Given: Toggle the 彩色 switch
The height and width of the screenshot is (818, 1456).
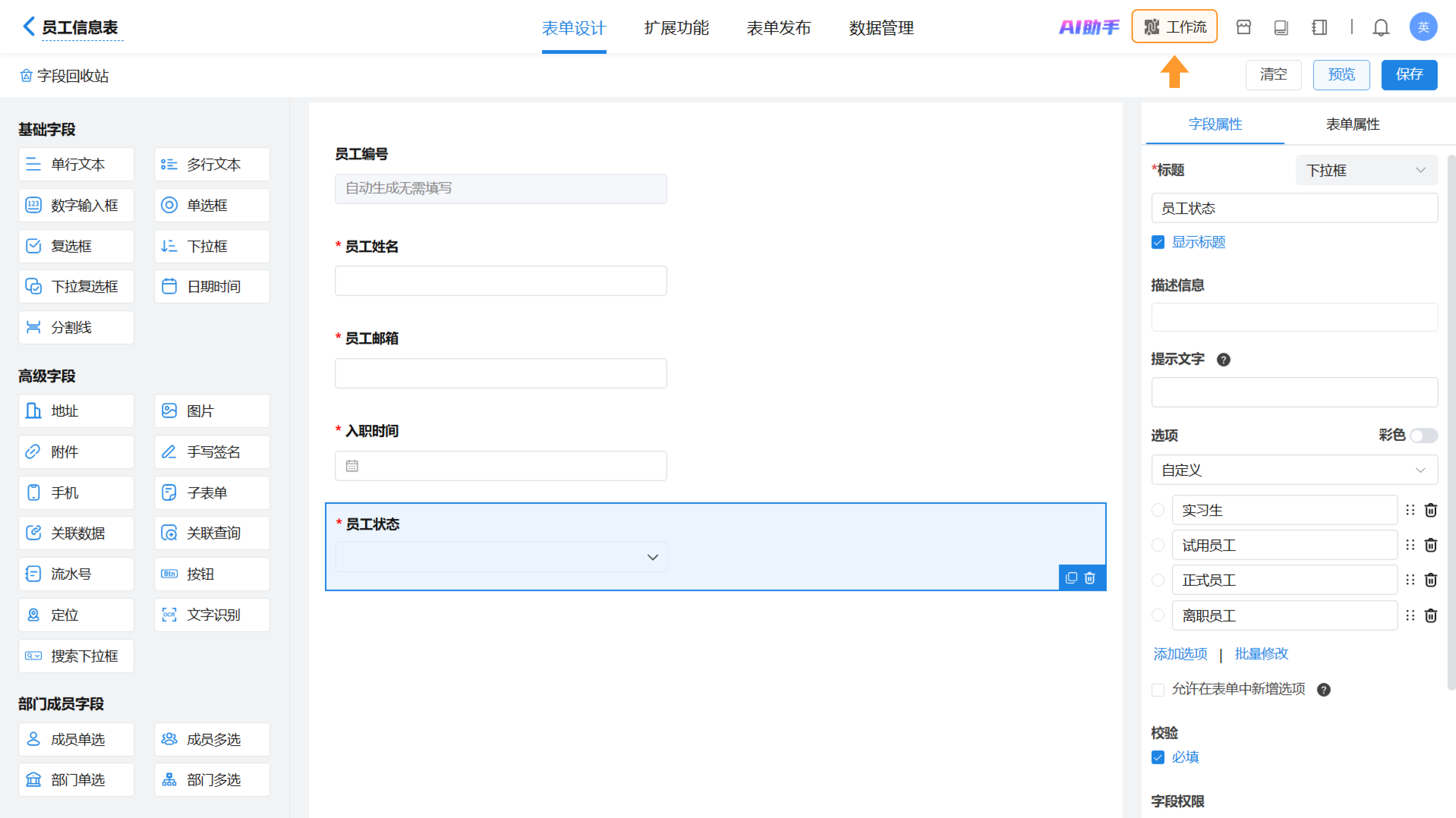Looking at the screenshot, I should pos(1423,436).
